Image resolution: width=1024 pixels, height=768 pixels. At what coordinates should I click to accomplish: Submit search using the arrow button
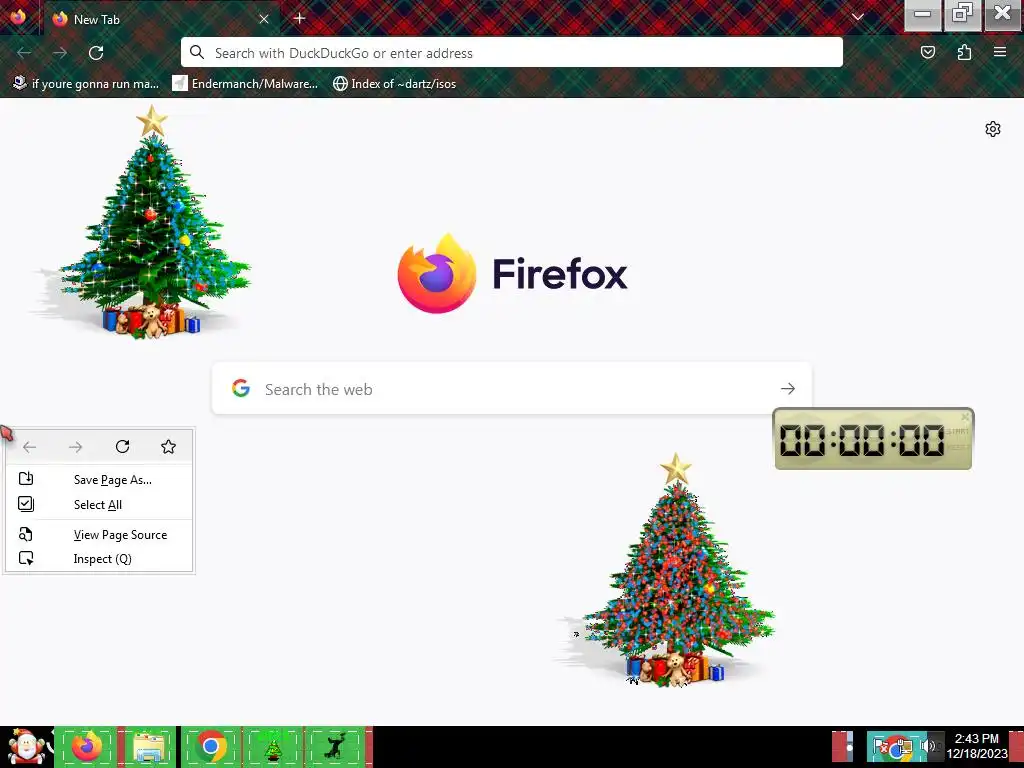pyautogui.click(x=788, y=389)
